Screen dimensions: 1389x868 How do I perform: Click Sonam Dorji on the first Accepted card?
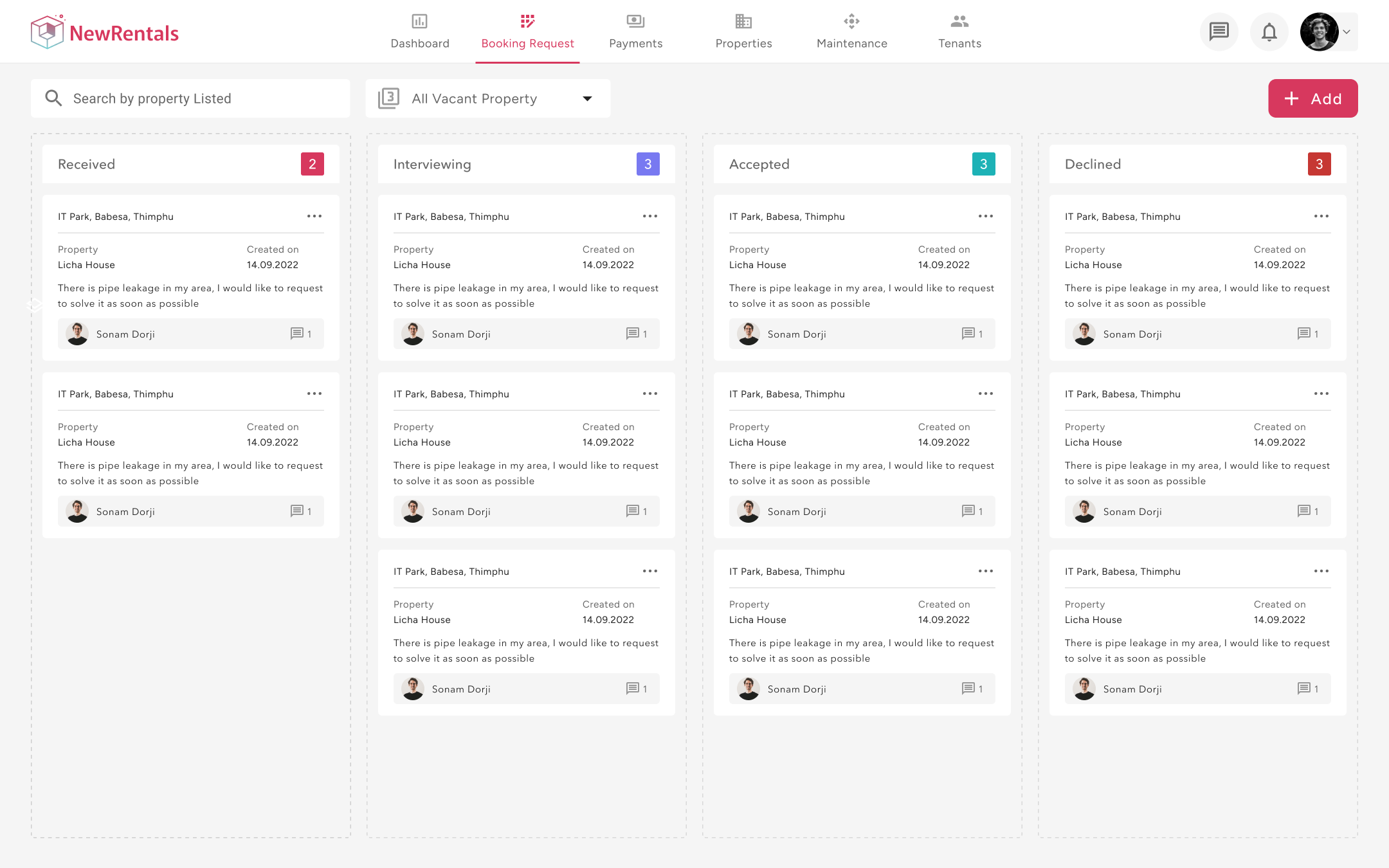[797, 334]
